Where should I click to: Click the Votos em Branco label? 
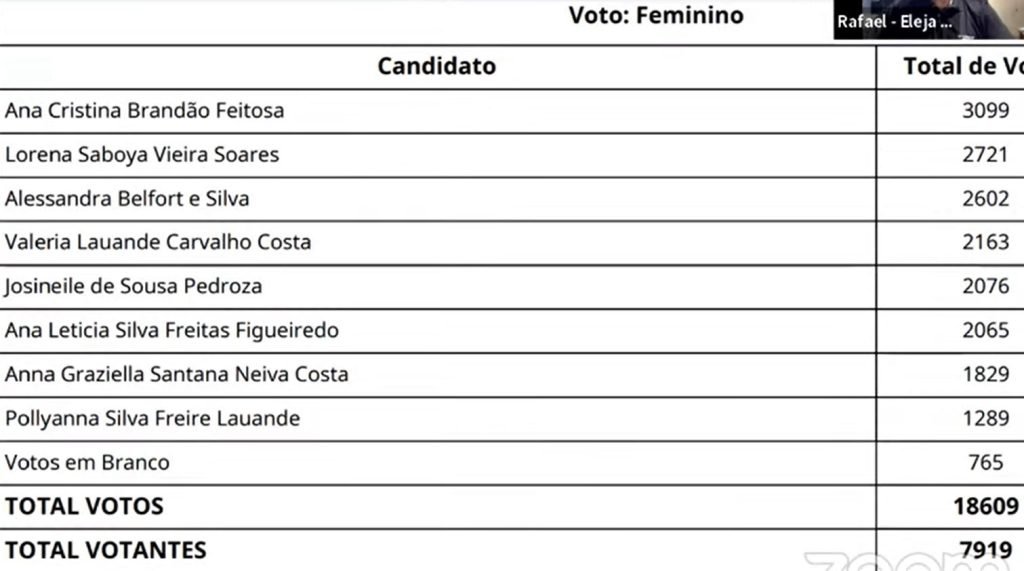point(87,462)
